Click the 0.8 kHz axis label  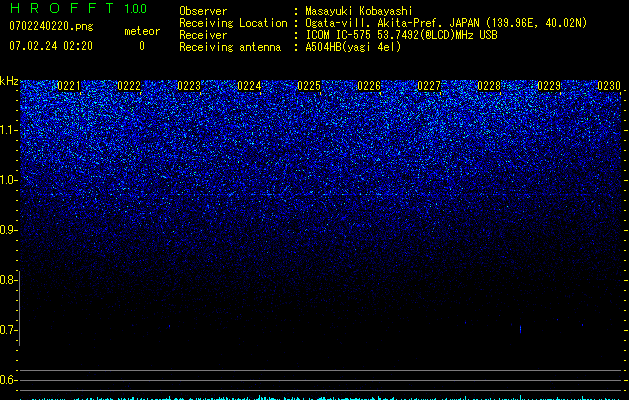(8, 280)
